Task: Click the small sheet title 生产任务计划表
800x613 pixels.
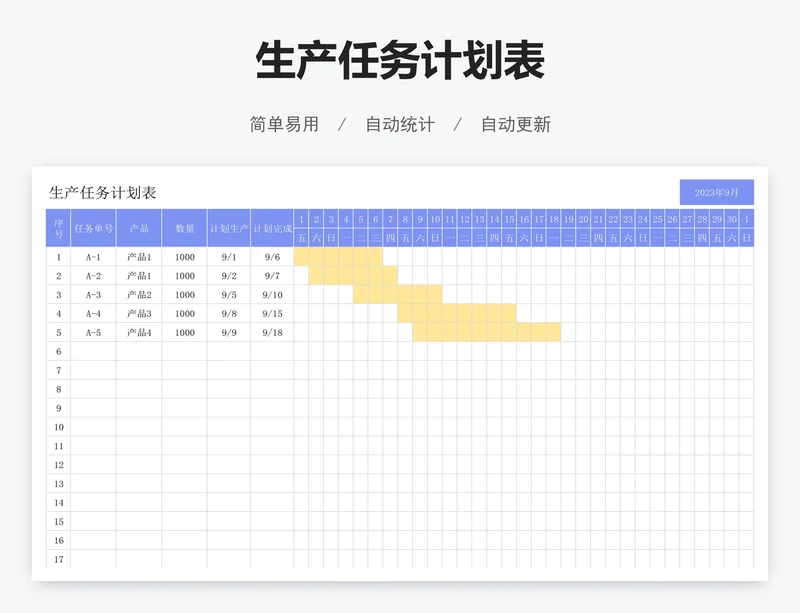Action: coord(103,193)
